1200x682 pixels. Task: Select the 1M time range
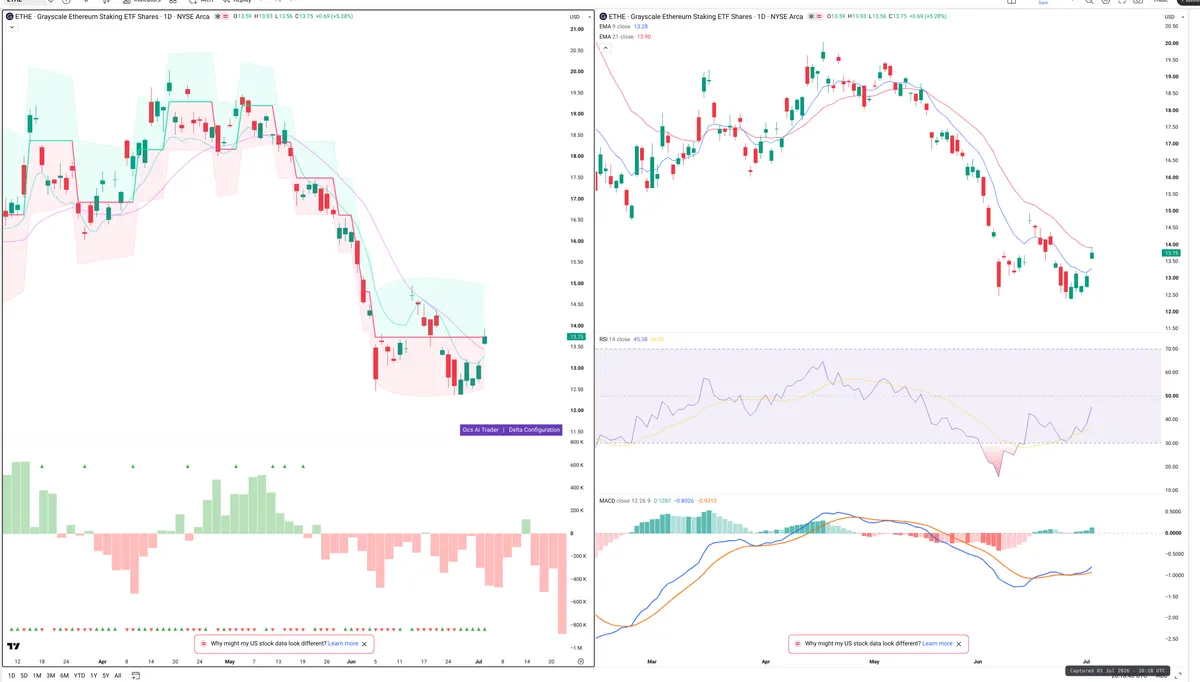pos(37,676)
